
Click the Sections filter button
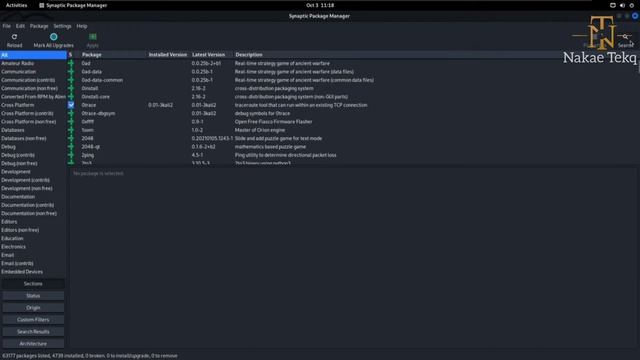pos(33,284)
